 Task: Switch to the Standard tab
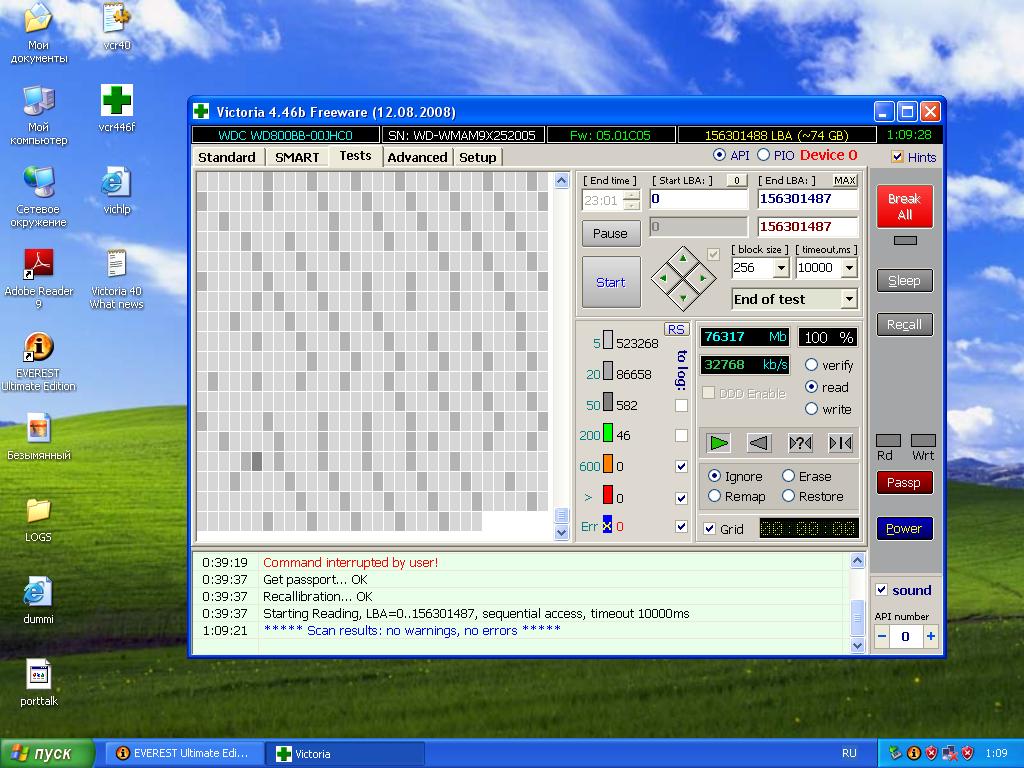(x=227, y=157)
